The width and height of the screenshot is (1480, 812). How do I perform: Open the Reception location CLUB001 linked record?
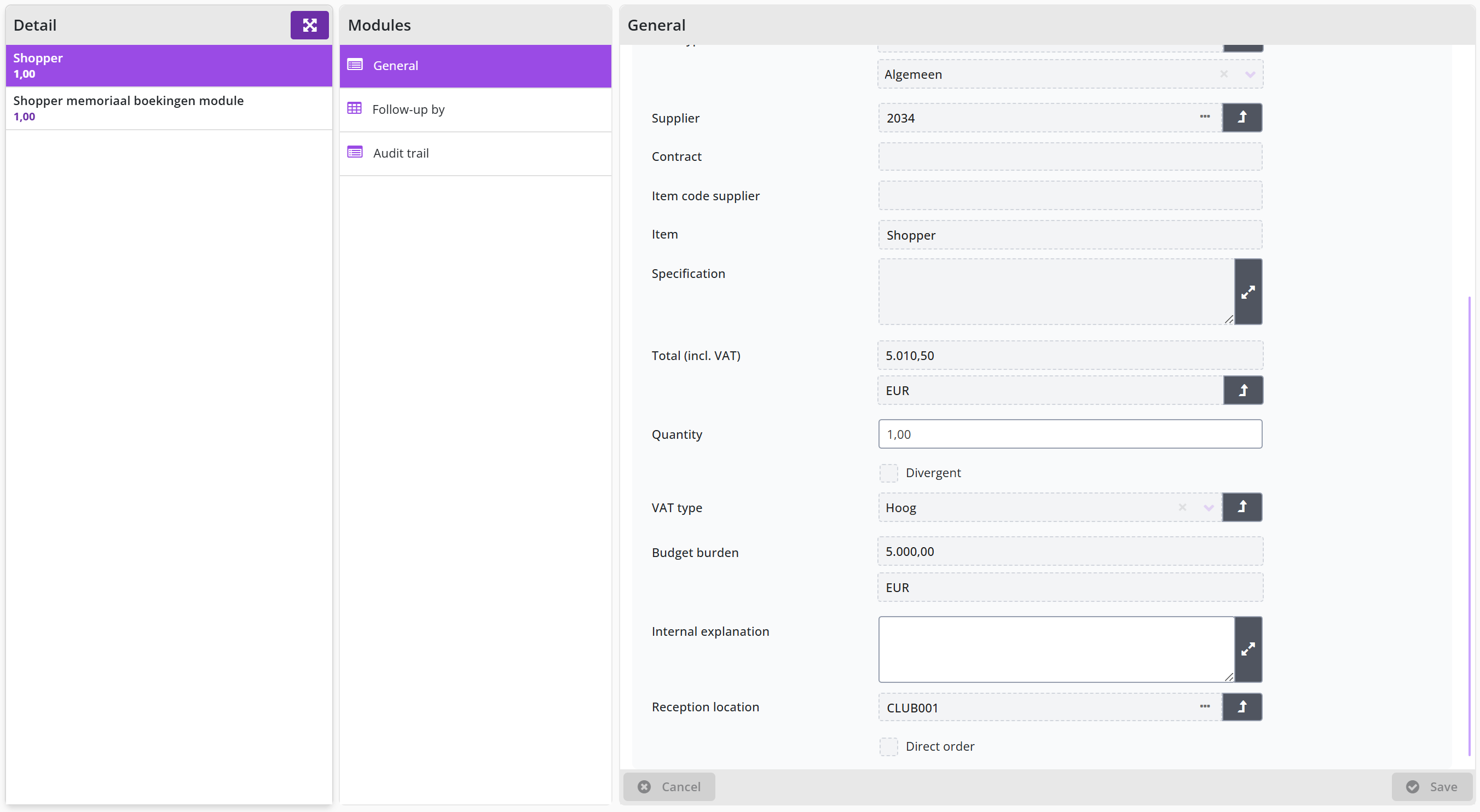tap(1242, 707)
